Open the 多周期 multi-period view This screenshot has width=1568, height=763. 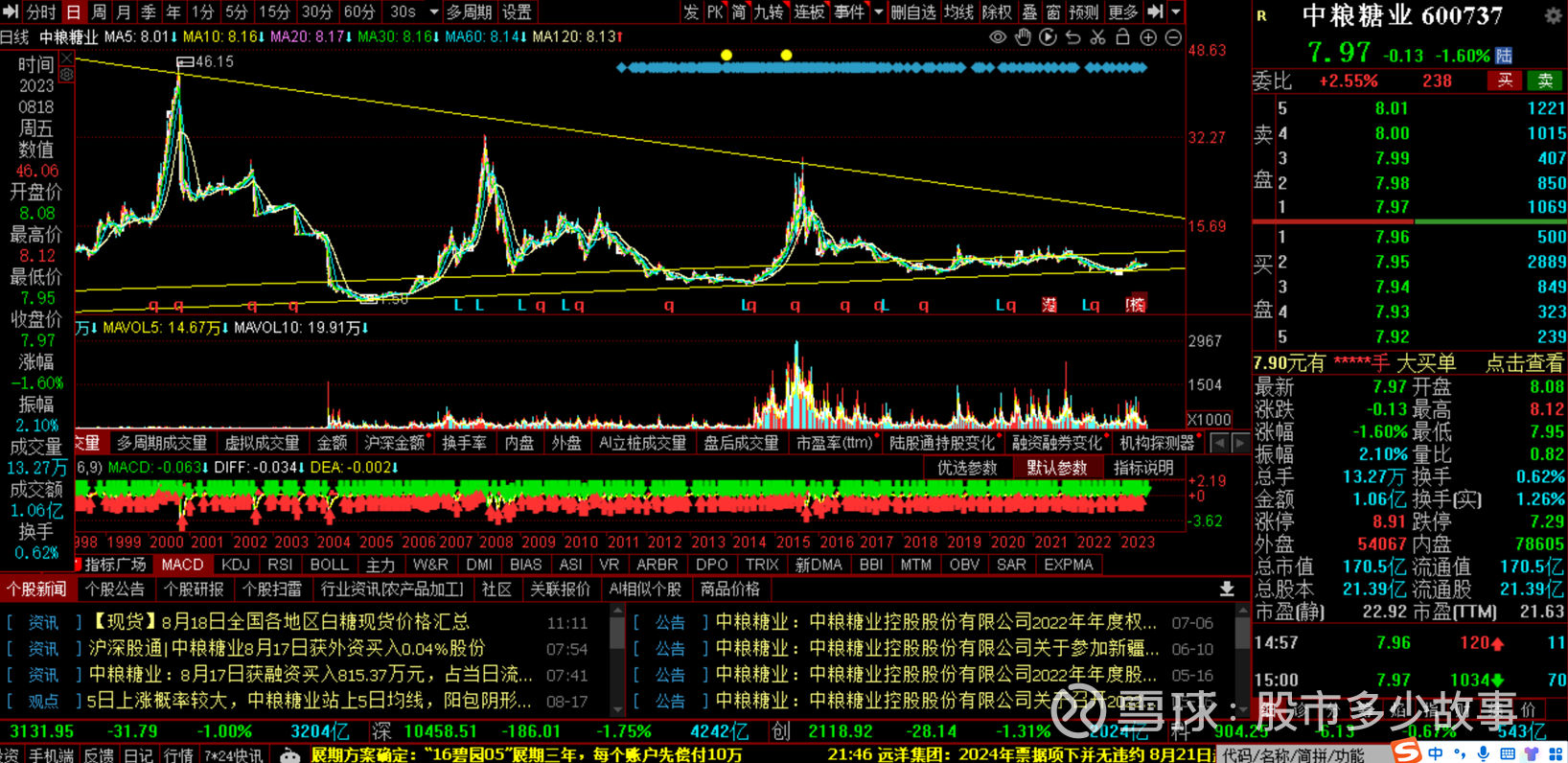coord(468,12)
